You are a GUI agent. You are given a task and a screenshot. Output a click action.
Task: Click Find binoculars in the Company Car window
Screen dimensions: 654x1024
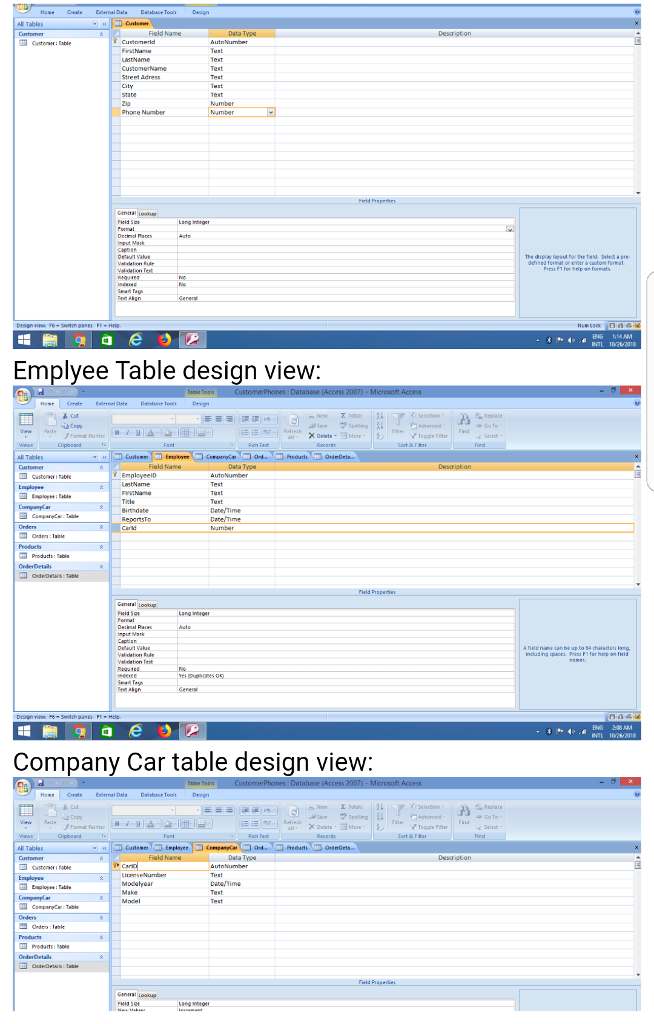pyautogui.click(x=464, y=812)
